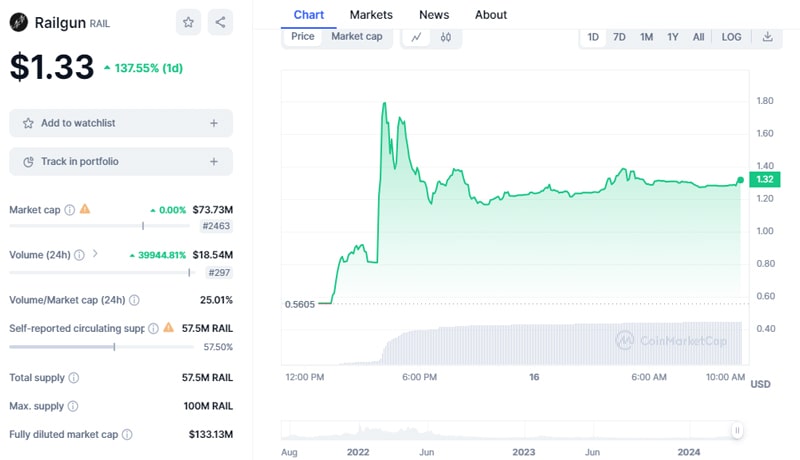Click the Railgun logo icon
Viewport: 800px width, 460px height.
(x=19, y=22)
